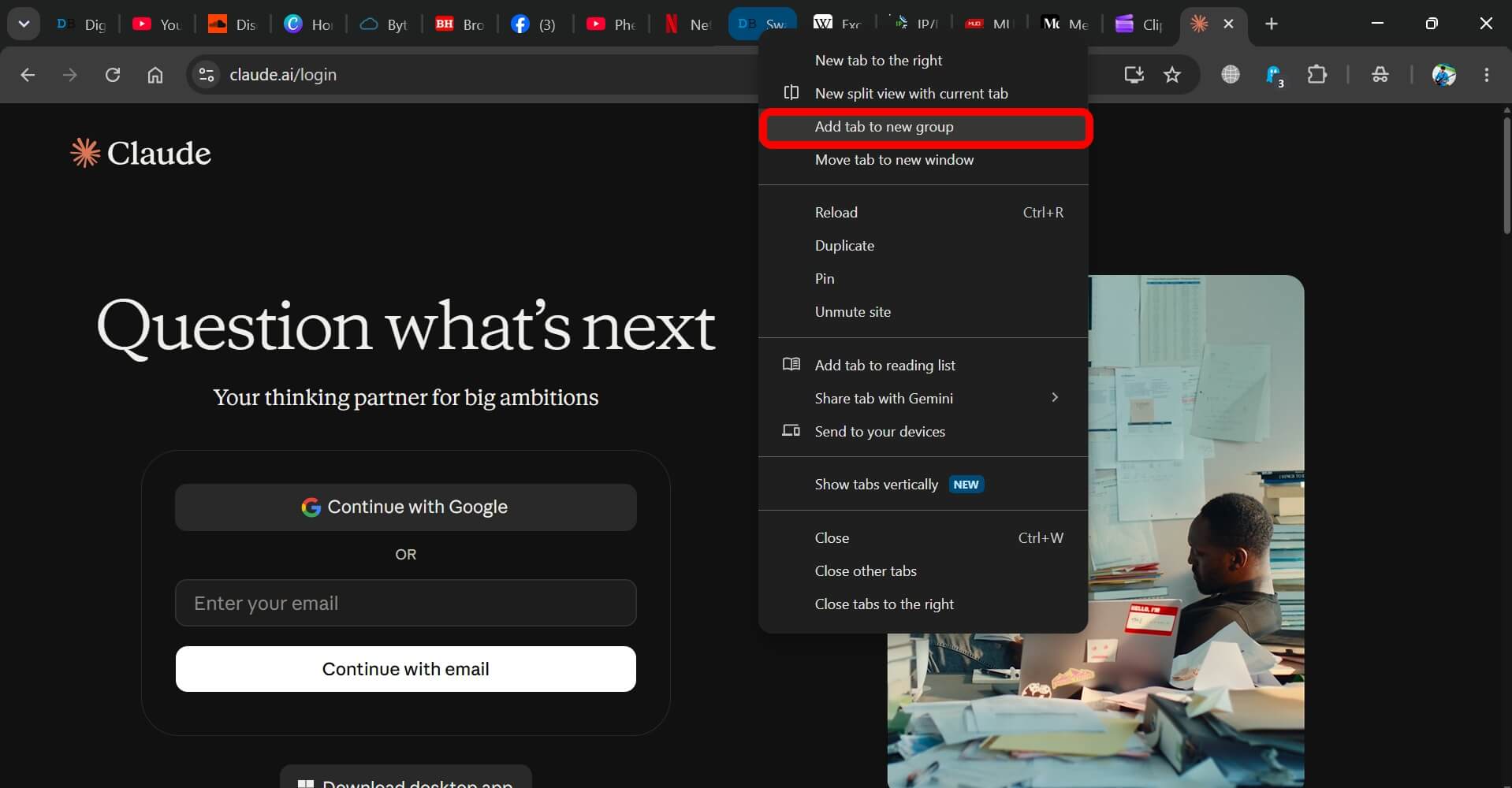1512x788 pixels.
Task: Install app icon in address bar
Action: (x=1134, y=75)
